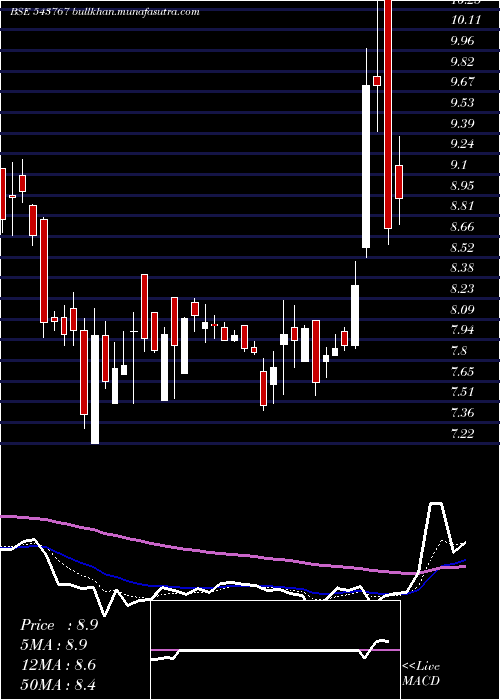This screenshot has width=500, height=700.
Task: Click the '<<Live MACD' label
Action: click(x=421, y=673)
